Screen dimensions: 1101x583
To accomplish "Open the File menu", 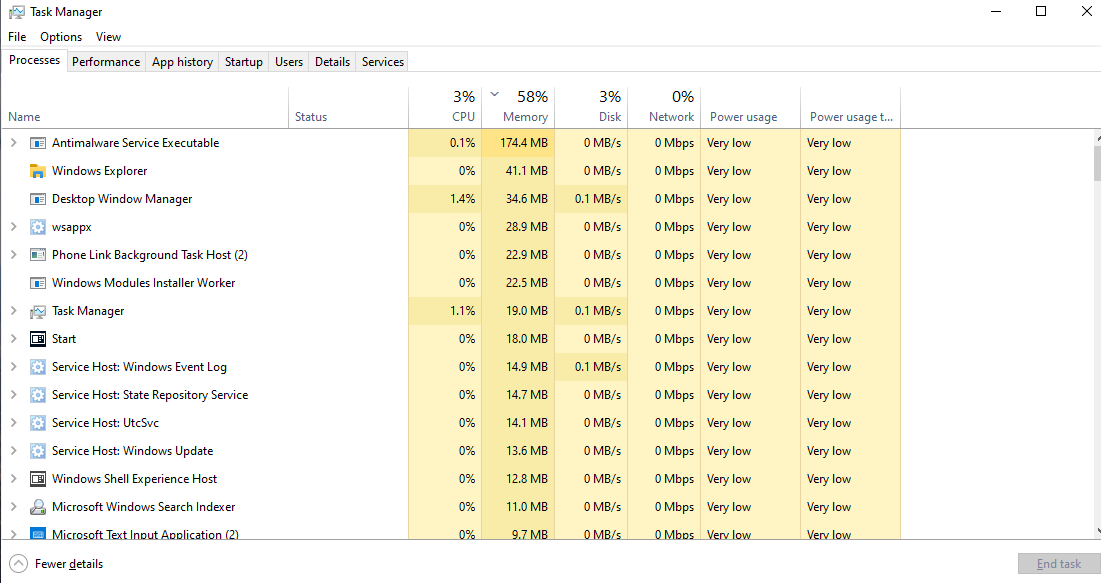I will pos(18,37).
